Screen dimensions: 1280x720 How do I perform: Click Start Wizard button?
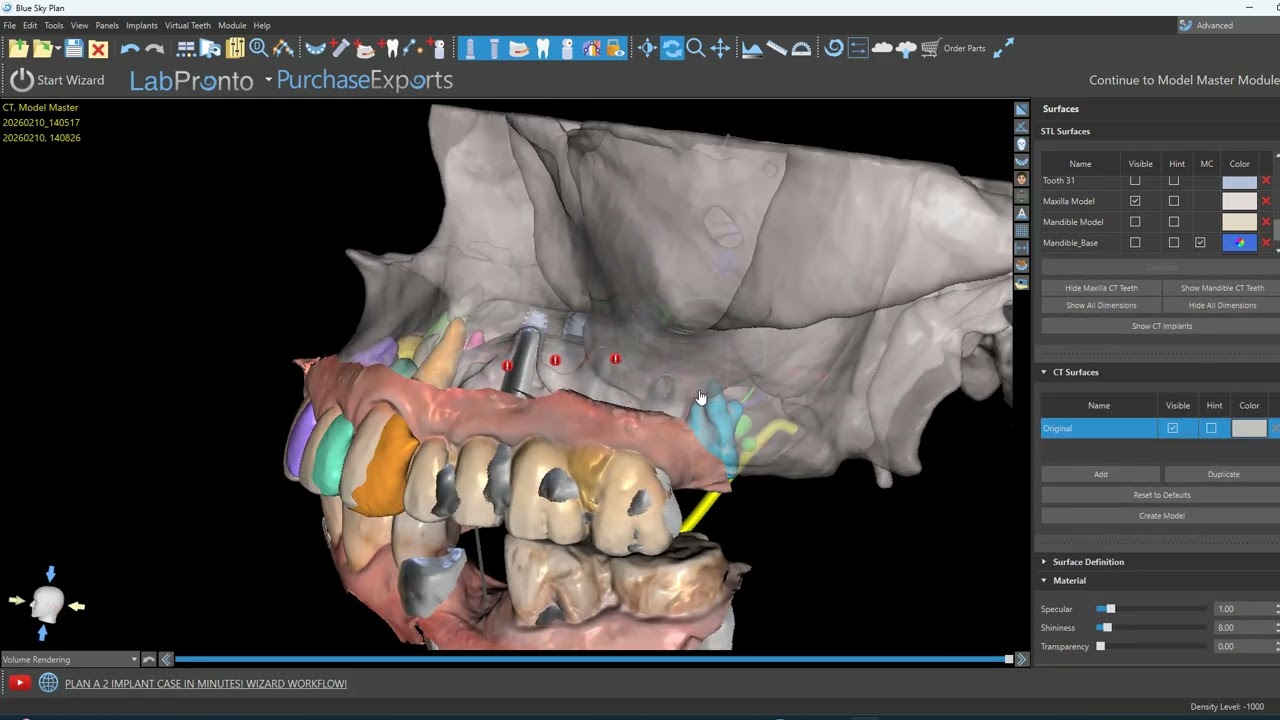(x=57, y=80)
